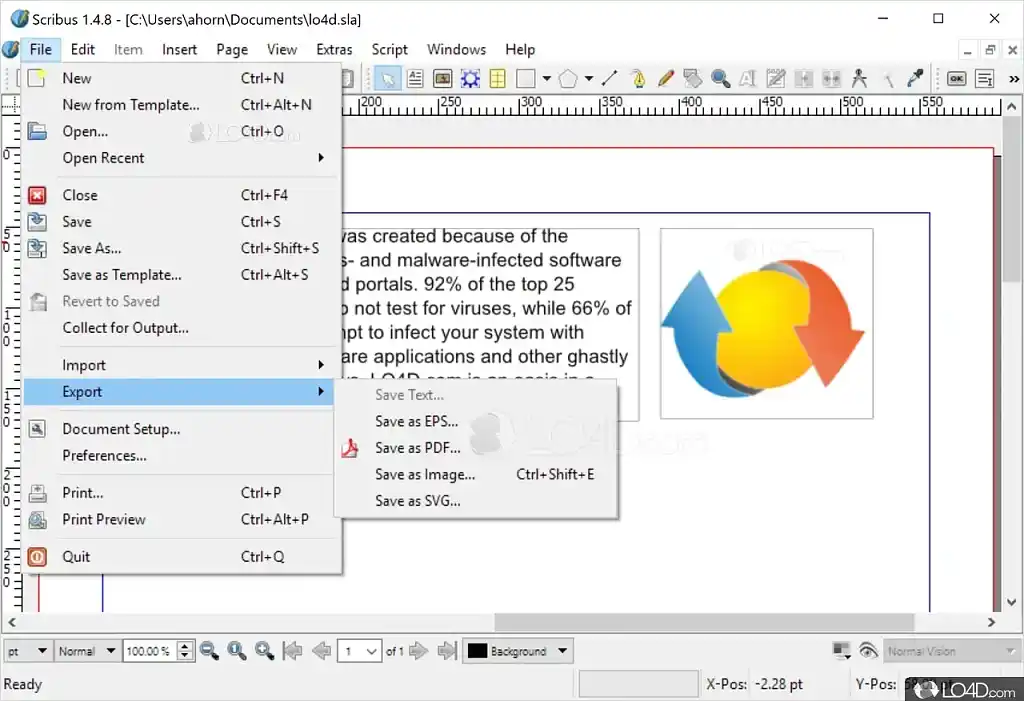Image resolution: width=1024 pixels, height=701 pixels.
Task: Expand the polygon tool dropdown arrow
Action: [588, 79]
